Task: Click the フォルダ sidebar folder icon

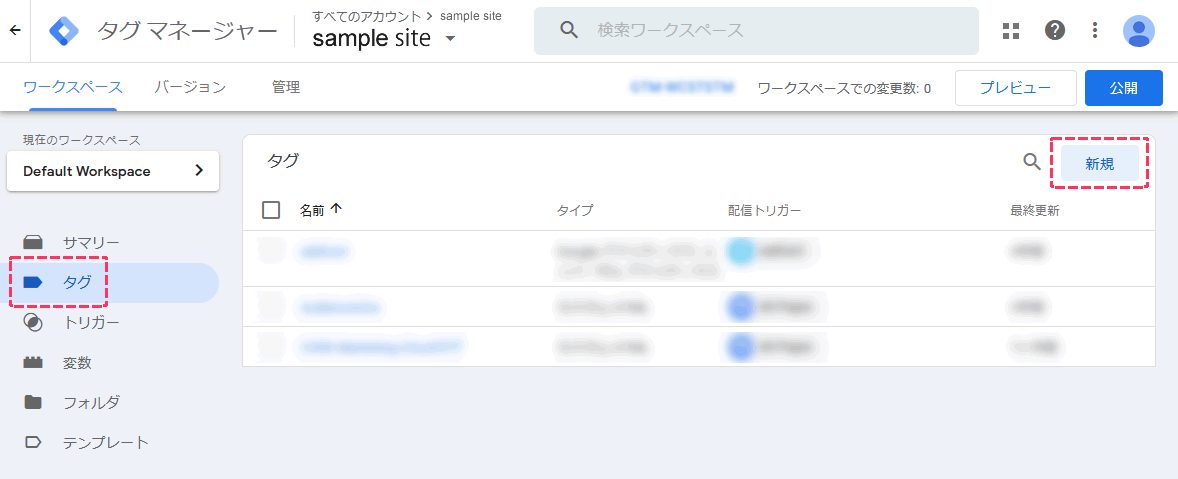Action: (33, 402)
